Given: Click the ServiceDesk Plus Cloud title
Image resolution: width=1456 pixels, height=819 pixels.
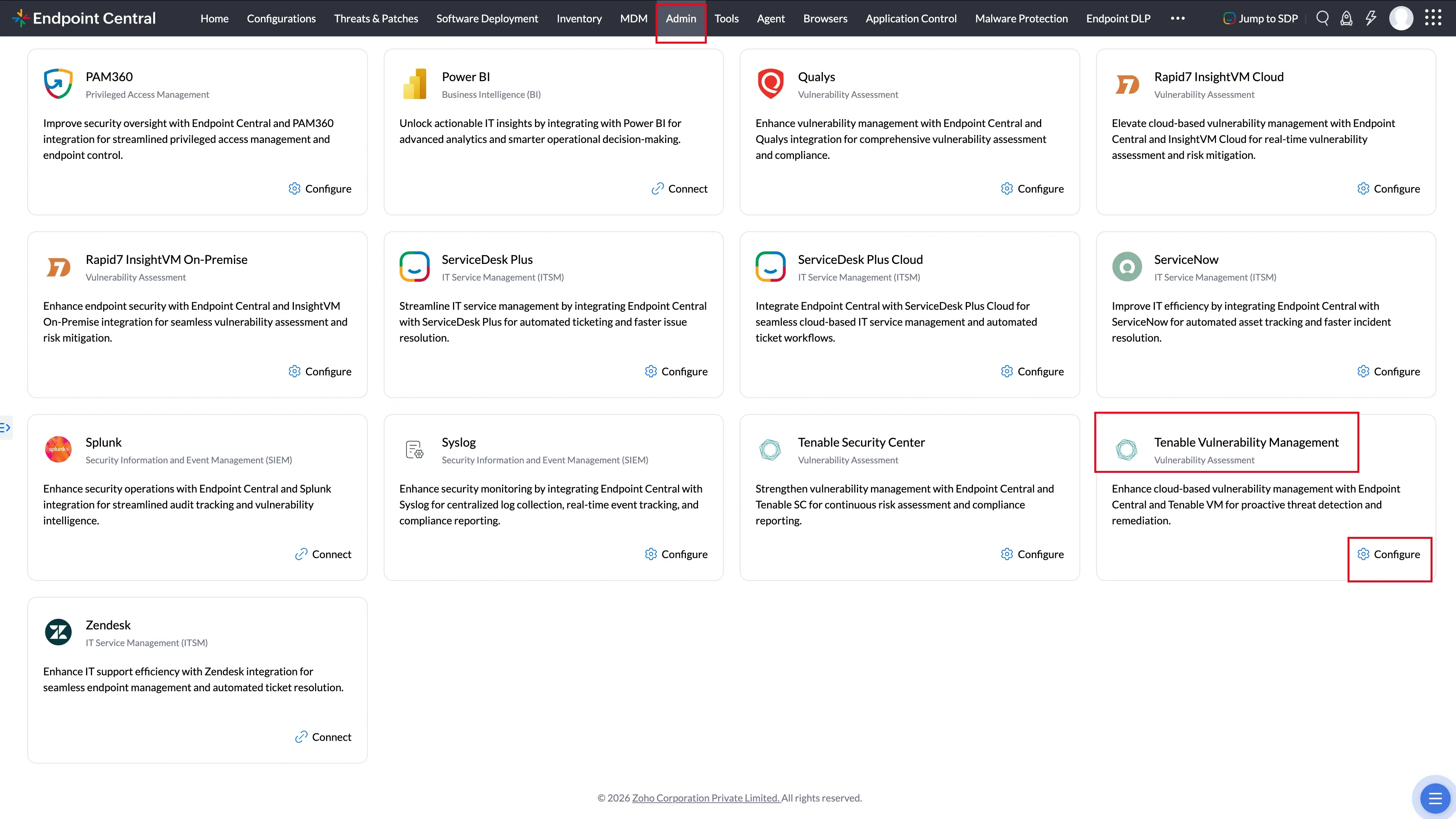Looking at the screenshot, I should coord(860,260).
